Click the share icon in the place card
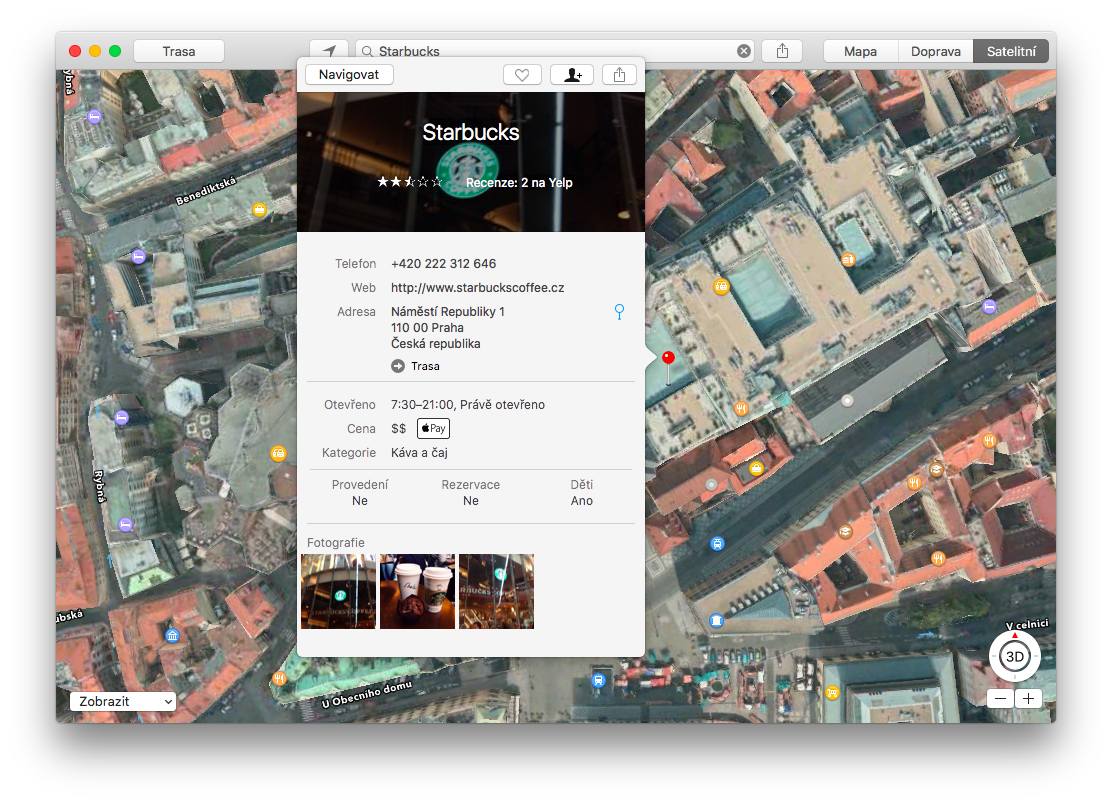Screen dimensions: 1112x803 pos(619,75)
